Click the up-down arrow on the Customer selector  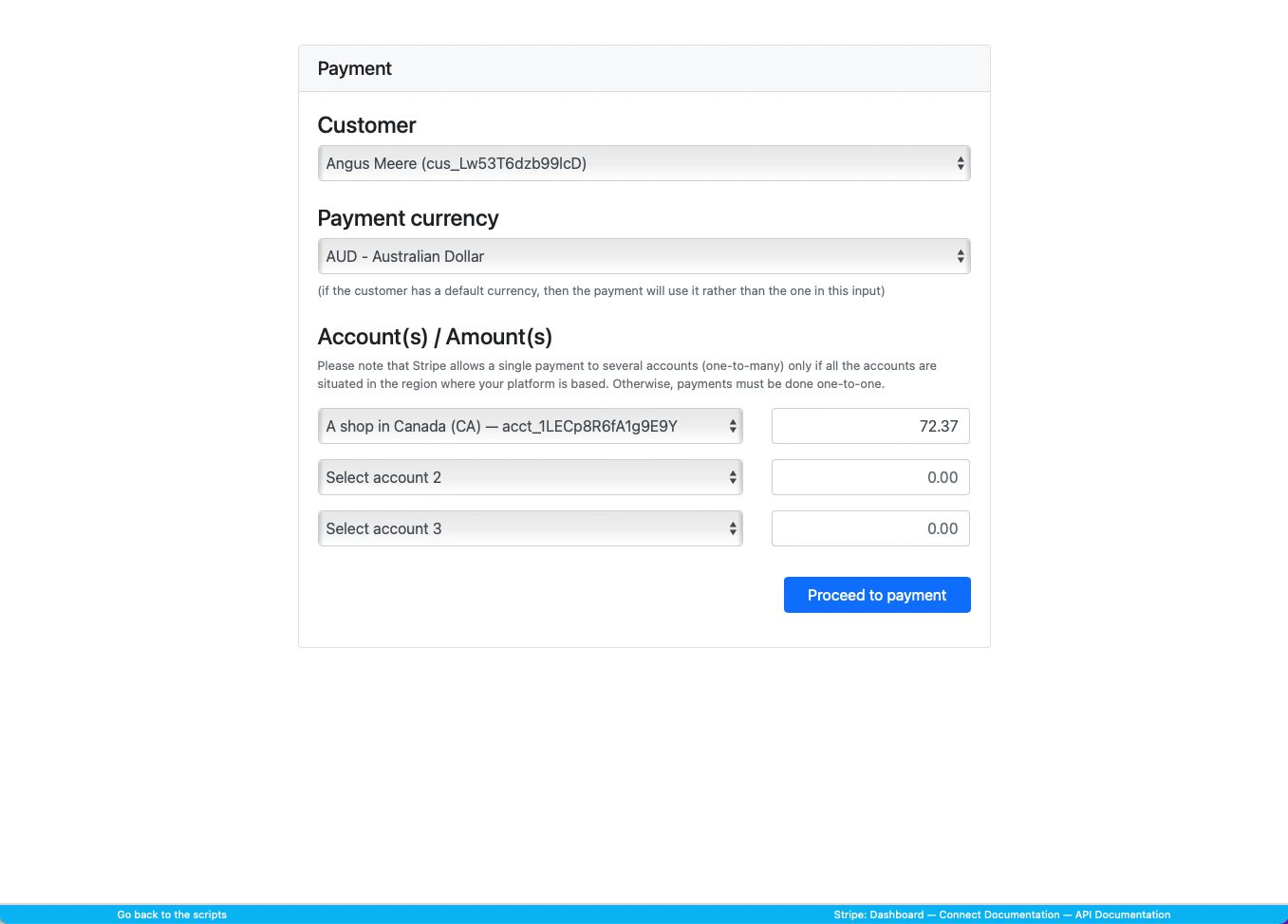tap(961, 163)
